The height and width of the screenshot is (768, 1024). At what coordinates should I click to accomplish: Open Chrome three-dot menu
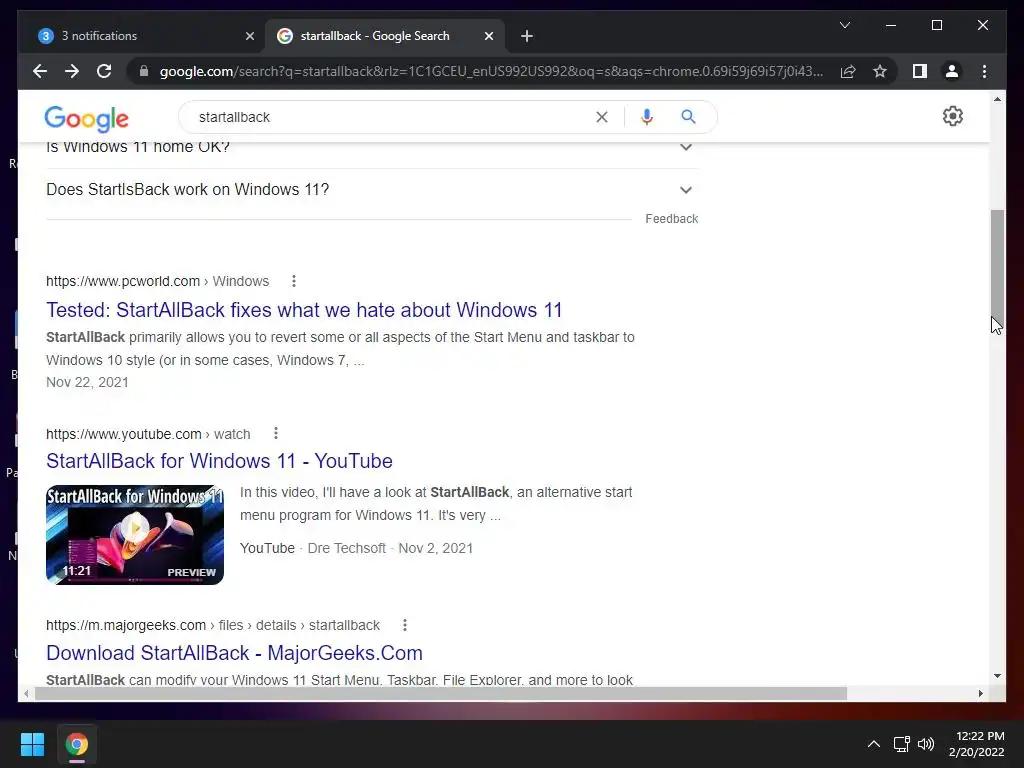pyautogui.click(x=984, y=71)
